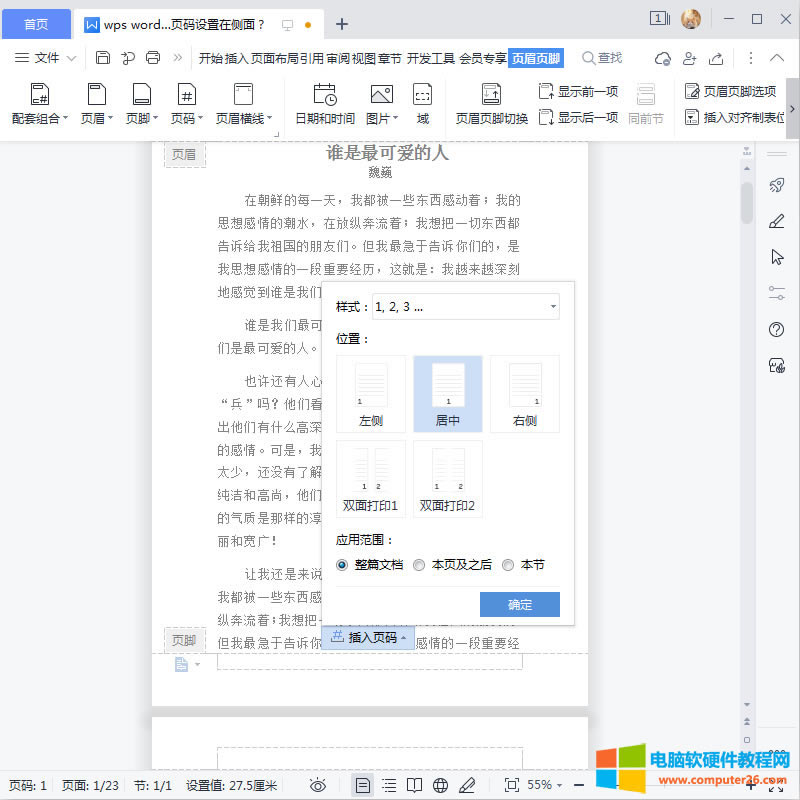Screen dimensions: 800x800
Task: Click the help question mark icon in sidebar
Action: pyautogui.click(x=776, y=330)
